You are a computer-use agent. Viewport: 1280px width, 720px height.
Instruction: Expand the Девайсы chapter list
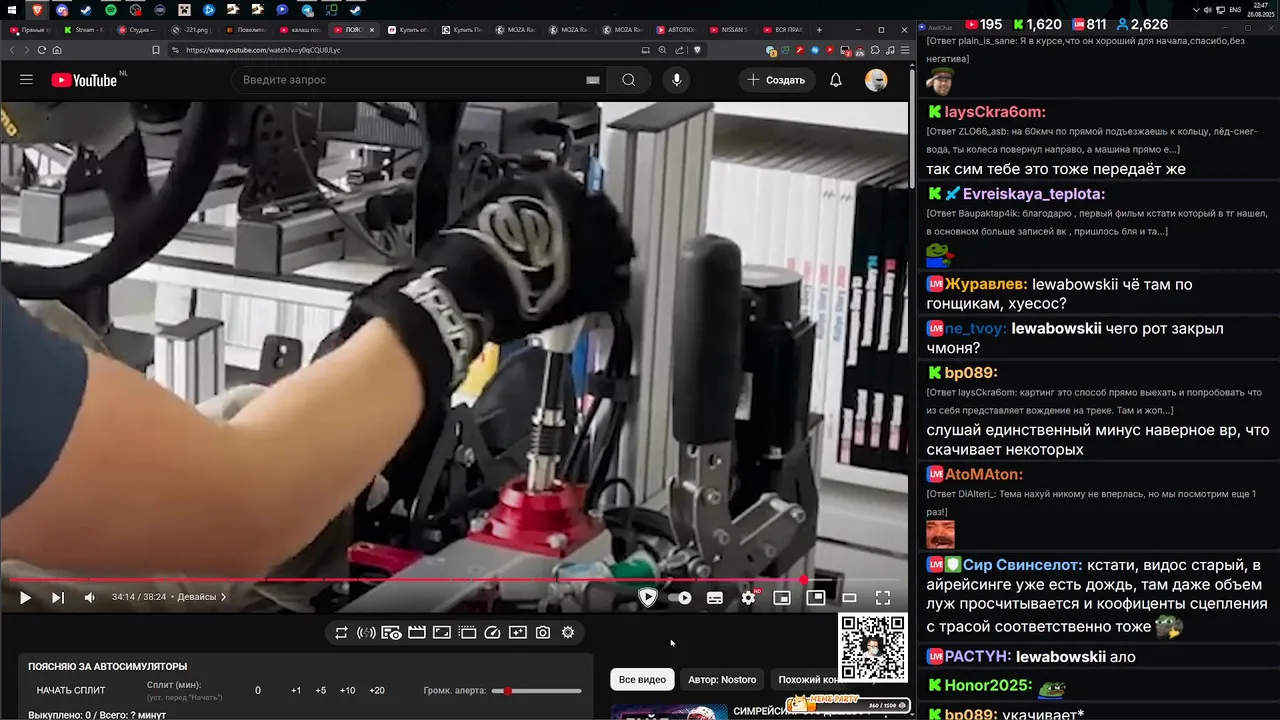point(202,597)
